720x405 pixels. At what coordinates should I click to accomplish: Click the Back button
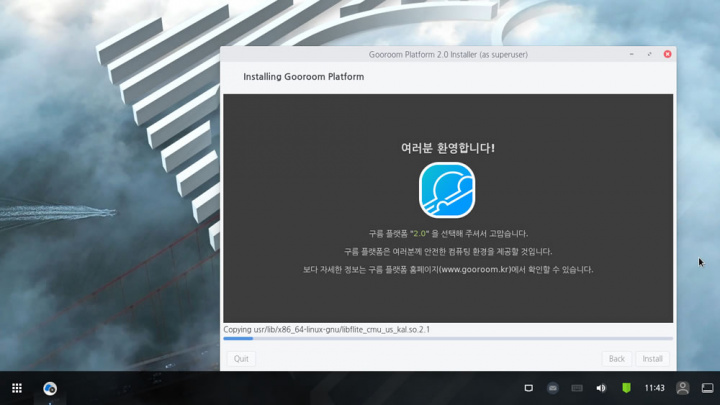[x=617, y=358]
